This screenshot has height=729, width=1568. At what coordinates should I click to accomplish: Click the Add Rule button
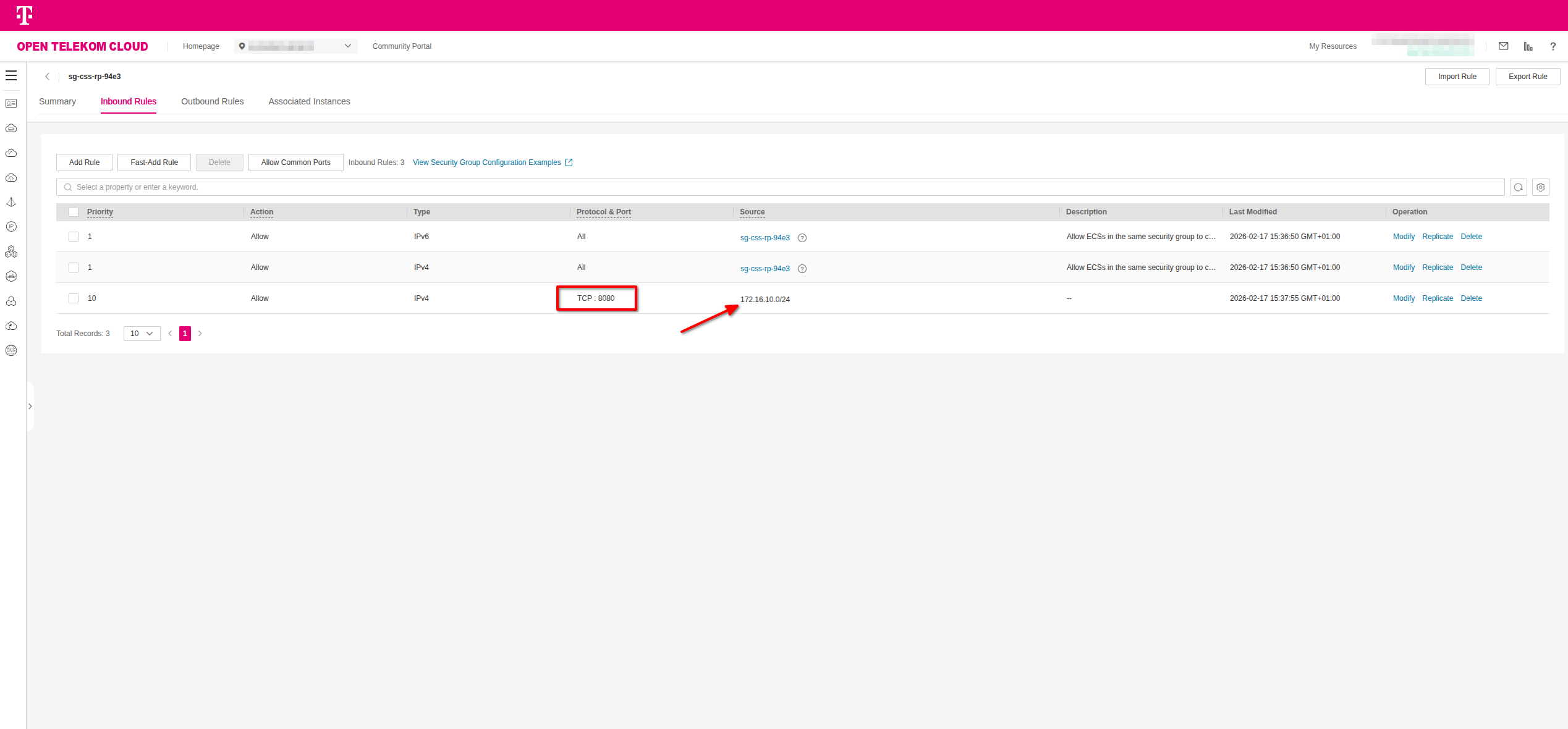[x=84, y=162]
